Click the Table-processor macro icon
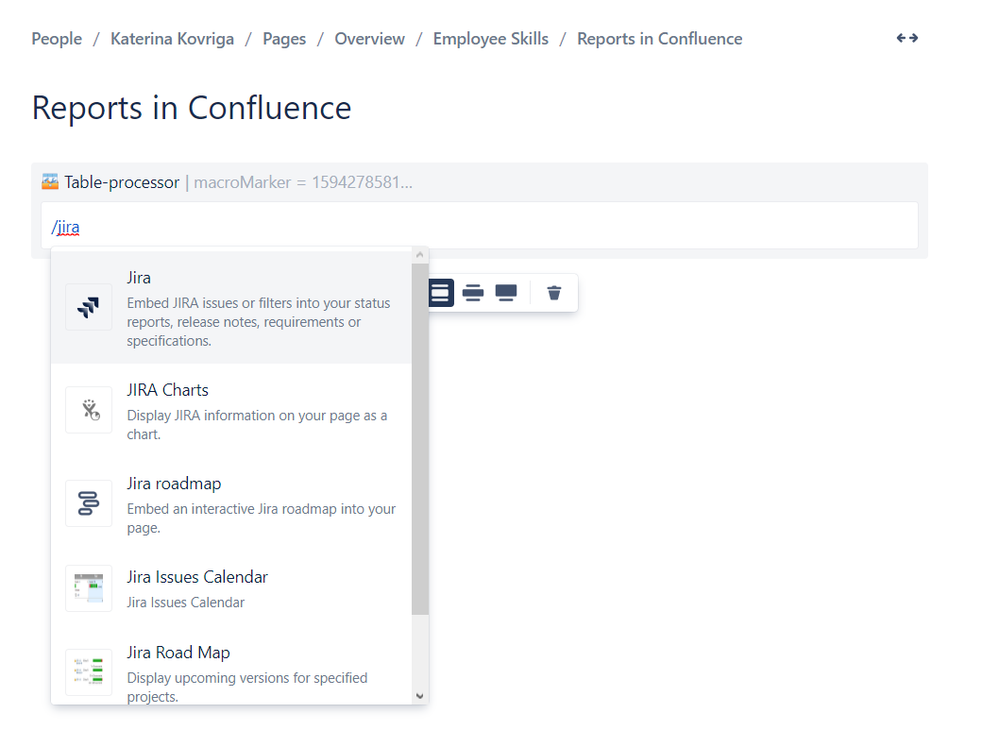The image size is (999, 732). [x=50, y=182]
